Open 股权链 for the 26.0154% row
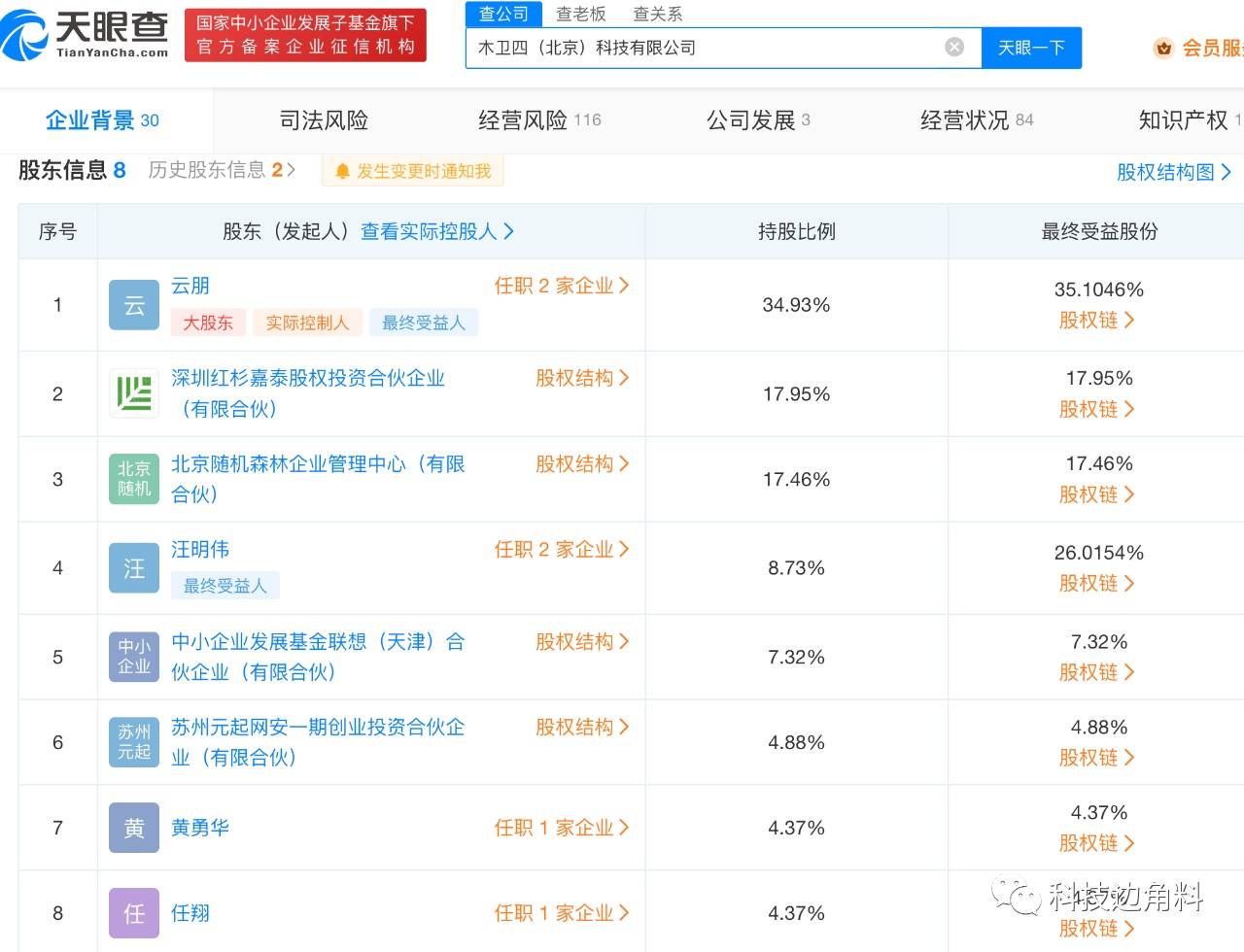The image size is (1244, 952). 1097,583
